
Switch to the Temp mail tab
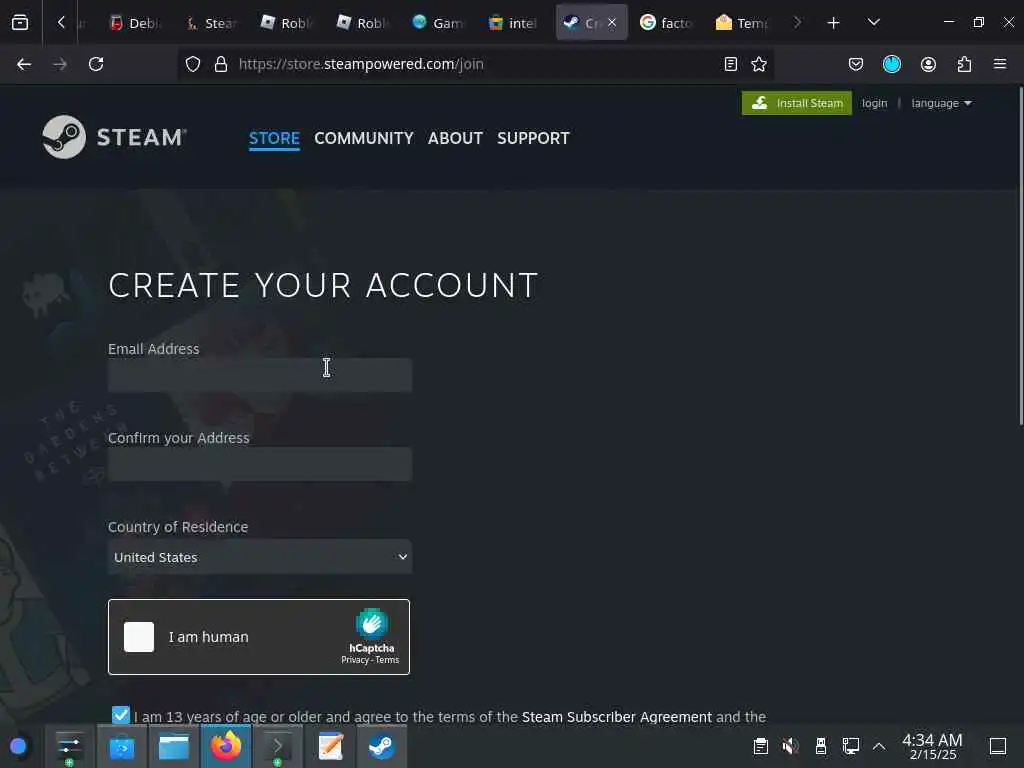pyautogui.click(x=742, y=23)
